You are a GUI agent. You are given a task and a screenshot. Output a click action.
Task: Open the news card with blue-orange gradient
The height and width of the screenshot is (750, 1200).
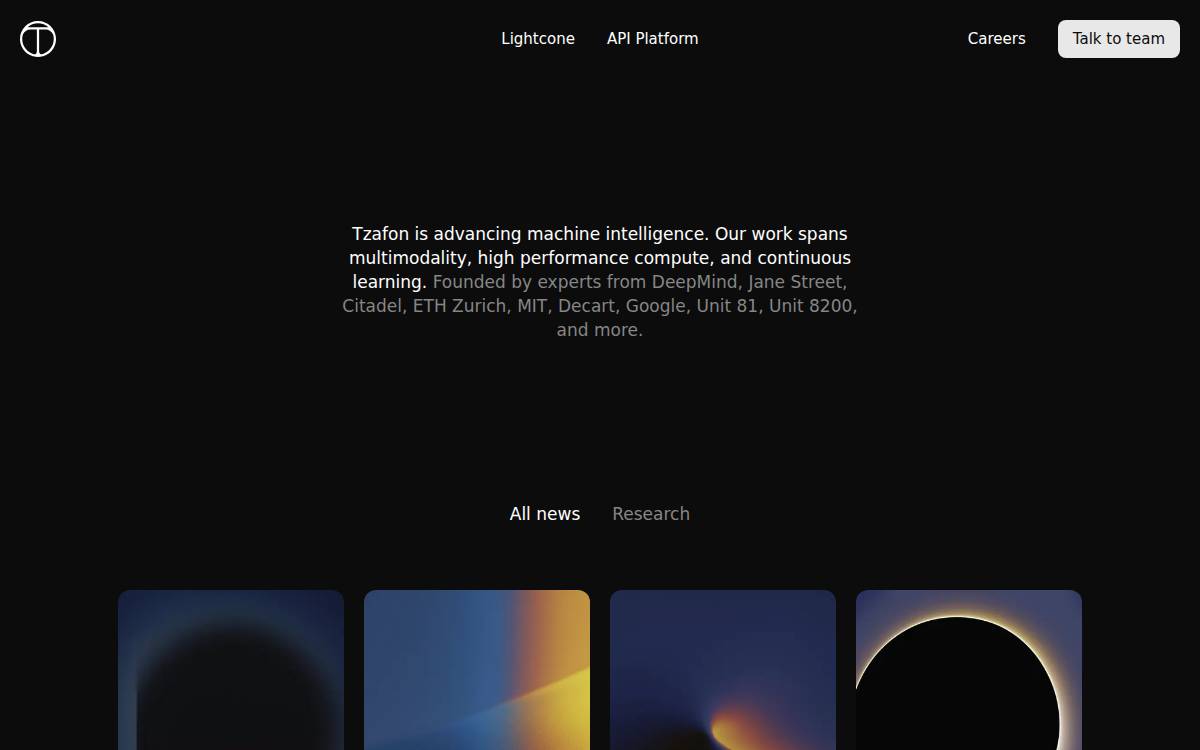[477, 670]
